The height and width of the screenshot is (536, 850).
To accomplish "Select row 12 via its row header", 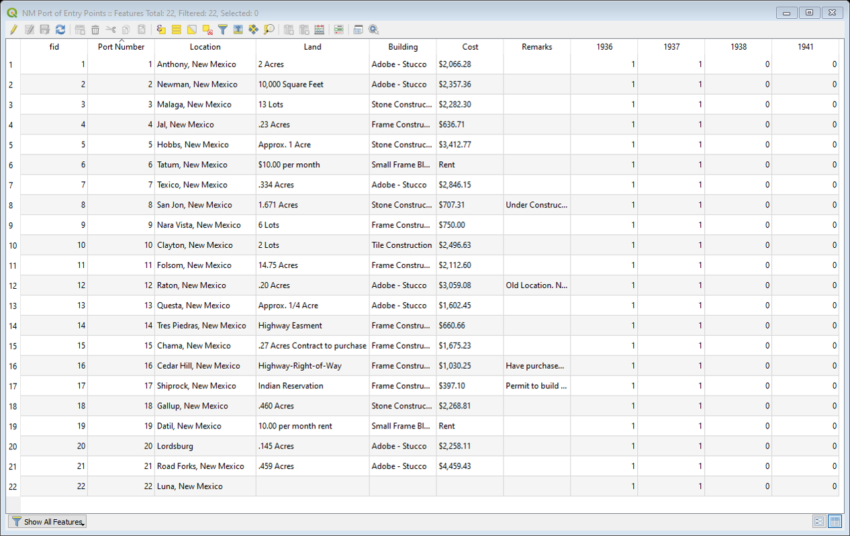I will [x=11, y=285].
